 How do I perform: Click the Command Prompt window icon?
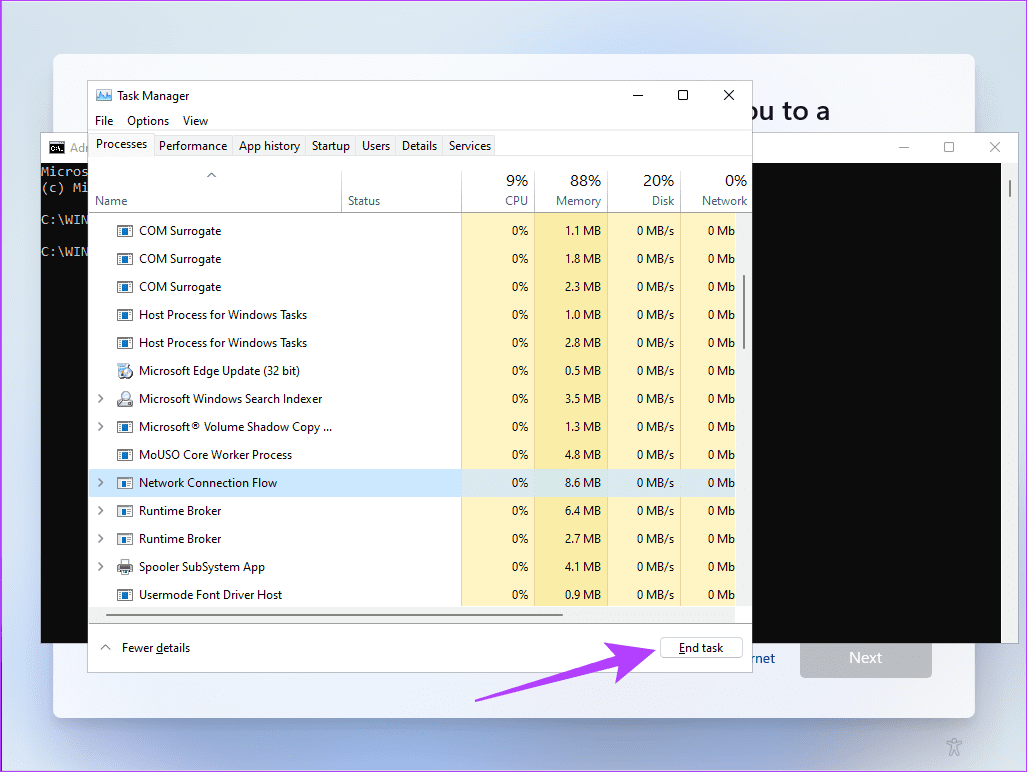(58, 147)
